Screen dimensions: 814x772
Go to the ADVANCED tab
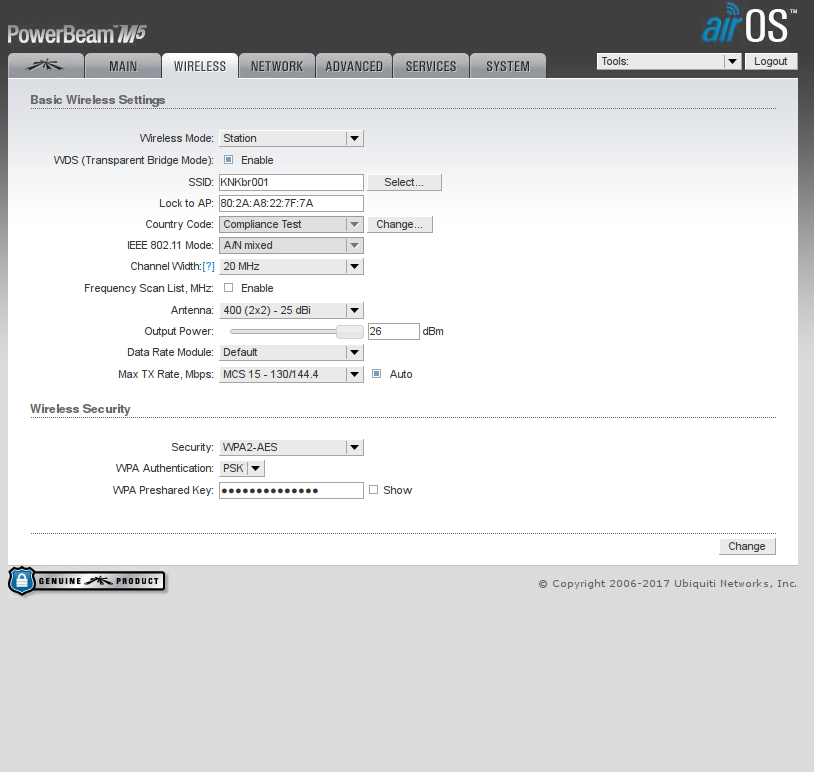[354, 66]
